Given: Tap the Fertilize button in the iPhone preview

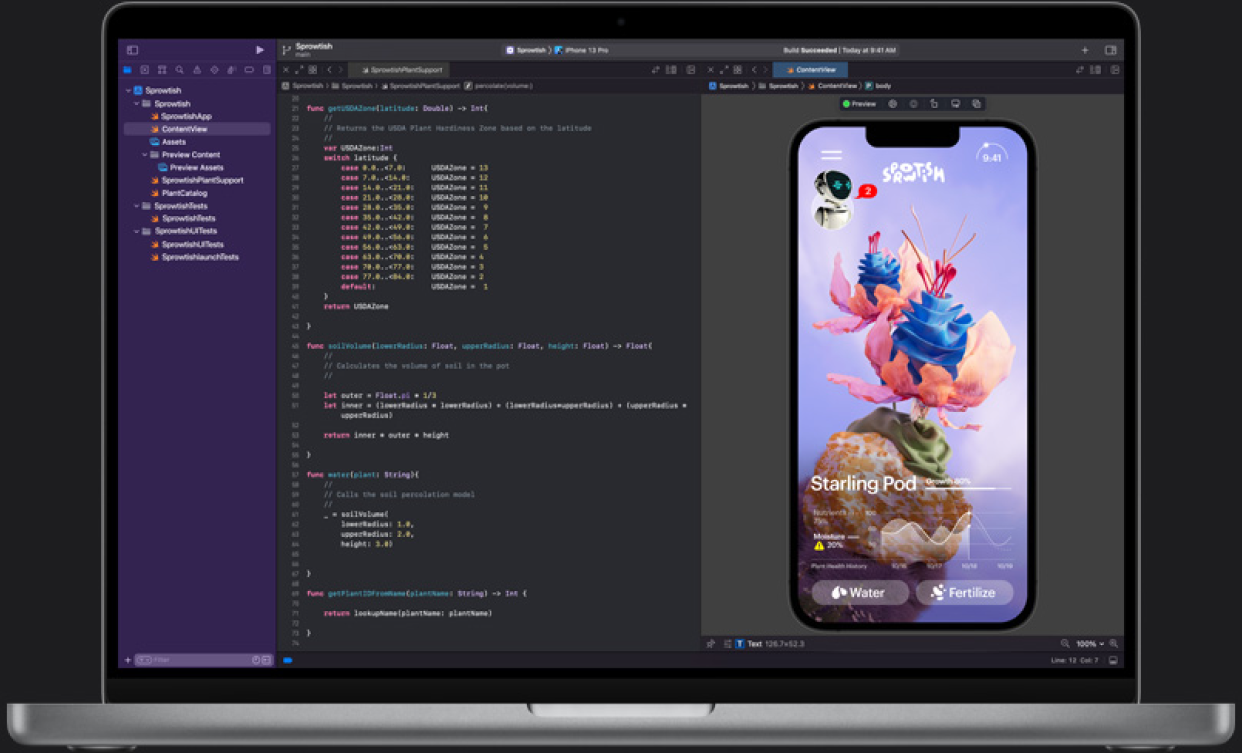Looking at the screenshot, I should pyautogui.click(x=965, y=592).
